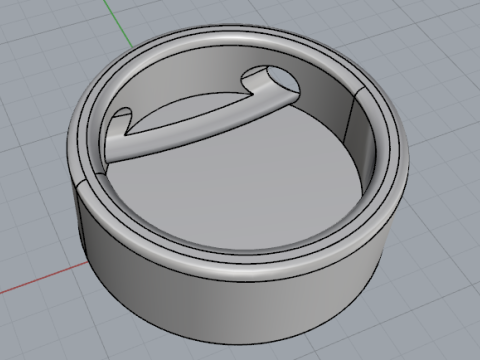
Task: Click the round hole at the tube's end
Action: coord(283,79)
